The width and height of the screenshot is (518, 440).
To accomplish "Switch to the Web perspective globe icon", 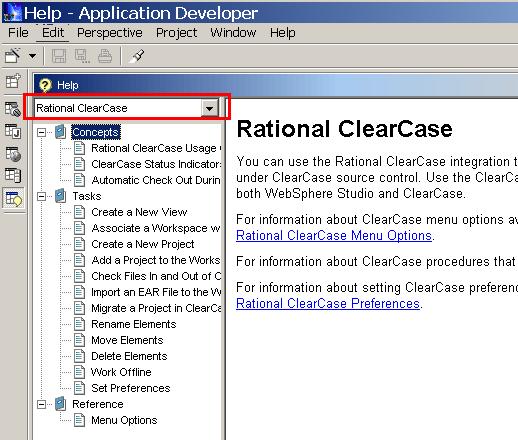I will (13, 154).
